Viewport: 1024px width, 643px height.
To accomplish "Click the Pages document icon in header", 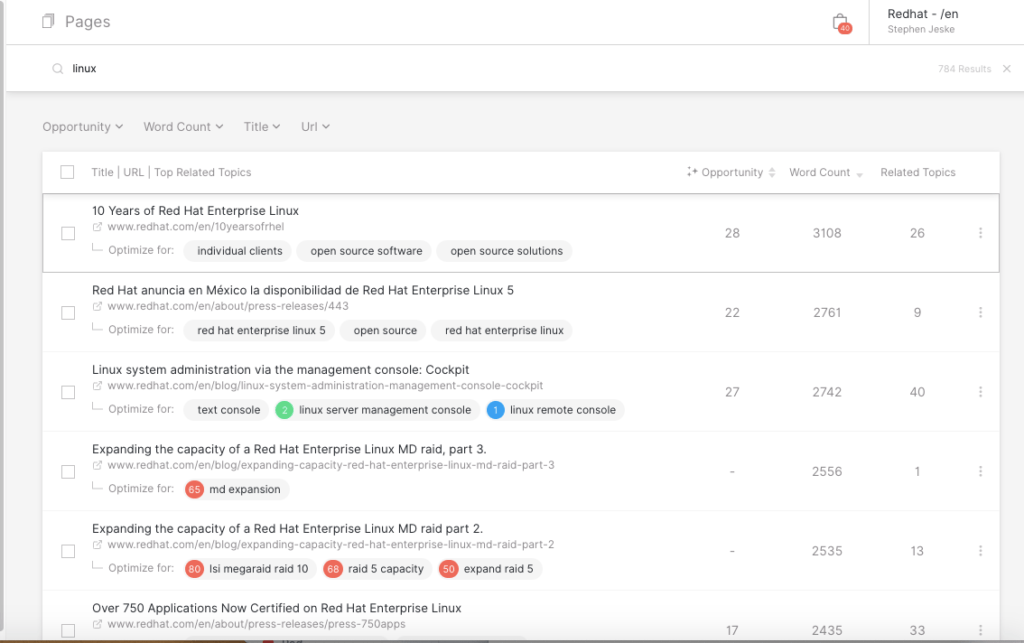I will [x=48, y=22].
